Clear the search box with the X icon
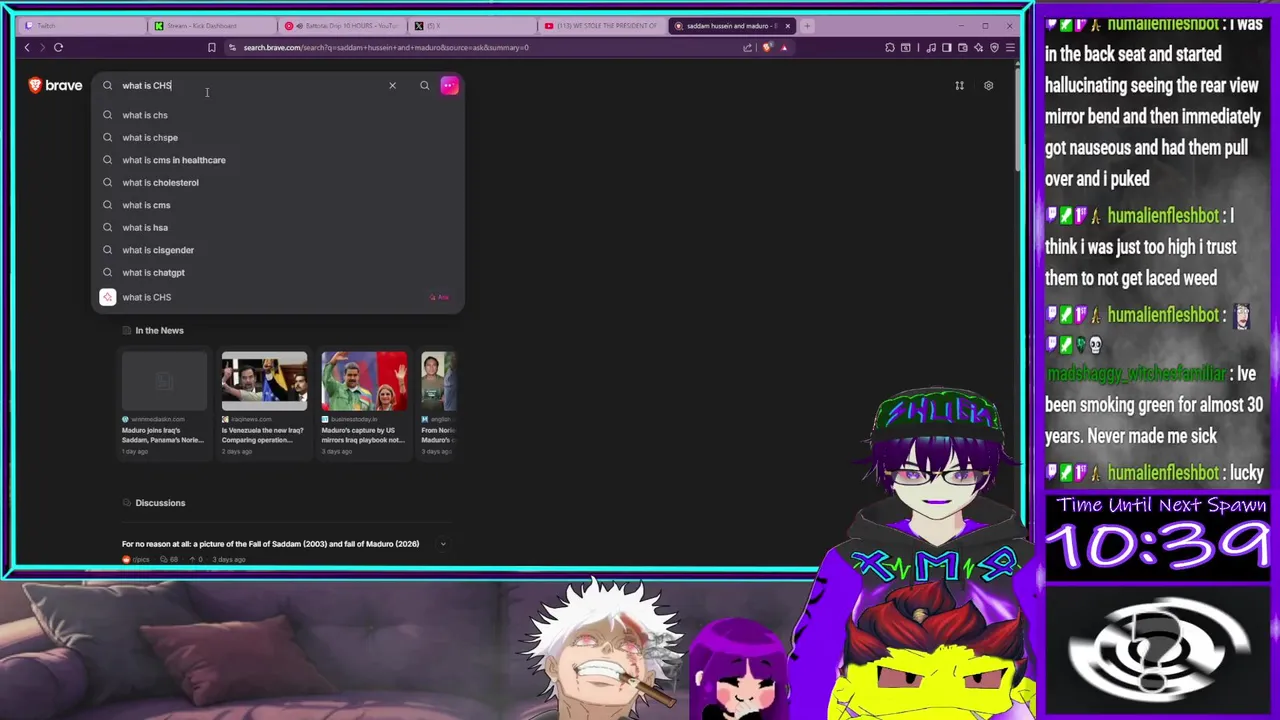 point(392,86)
